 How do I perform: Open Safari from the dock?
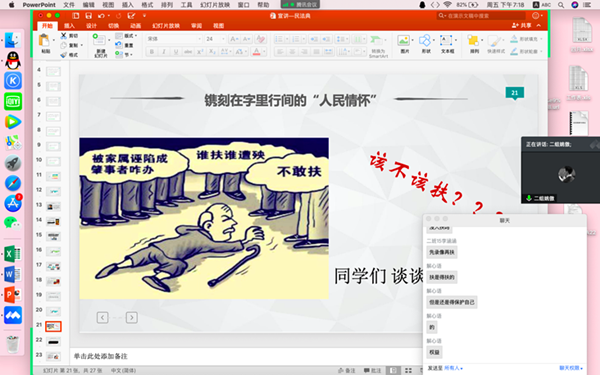tap(13, 183)
